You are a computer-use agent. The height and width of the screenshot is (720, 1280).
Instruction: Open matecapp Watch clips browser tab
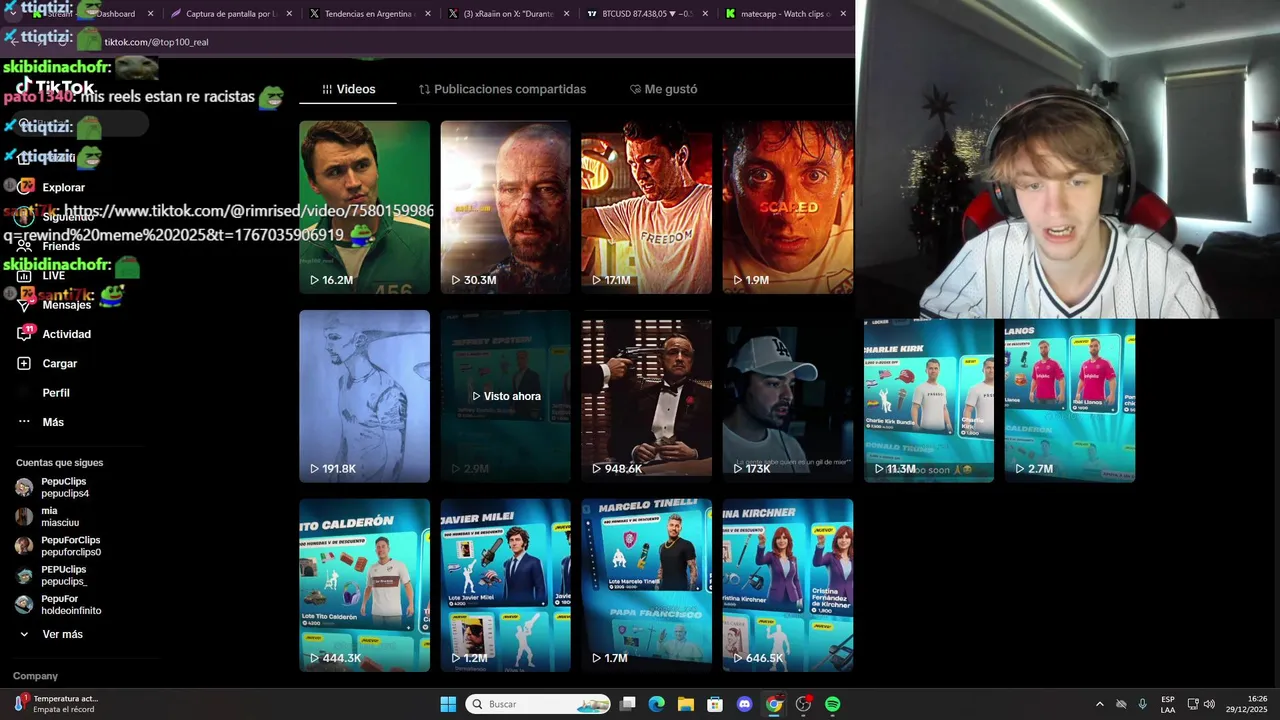[x=784, y=14]
